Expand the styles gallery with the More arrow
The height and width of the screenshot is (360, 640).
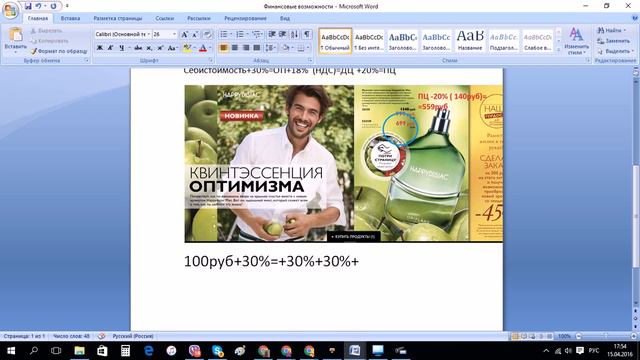click(x=558, y=50)
